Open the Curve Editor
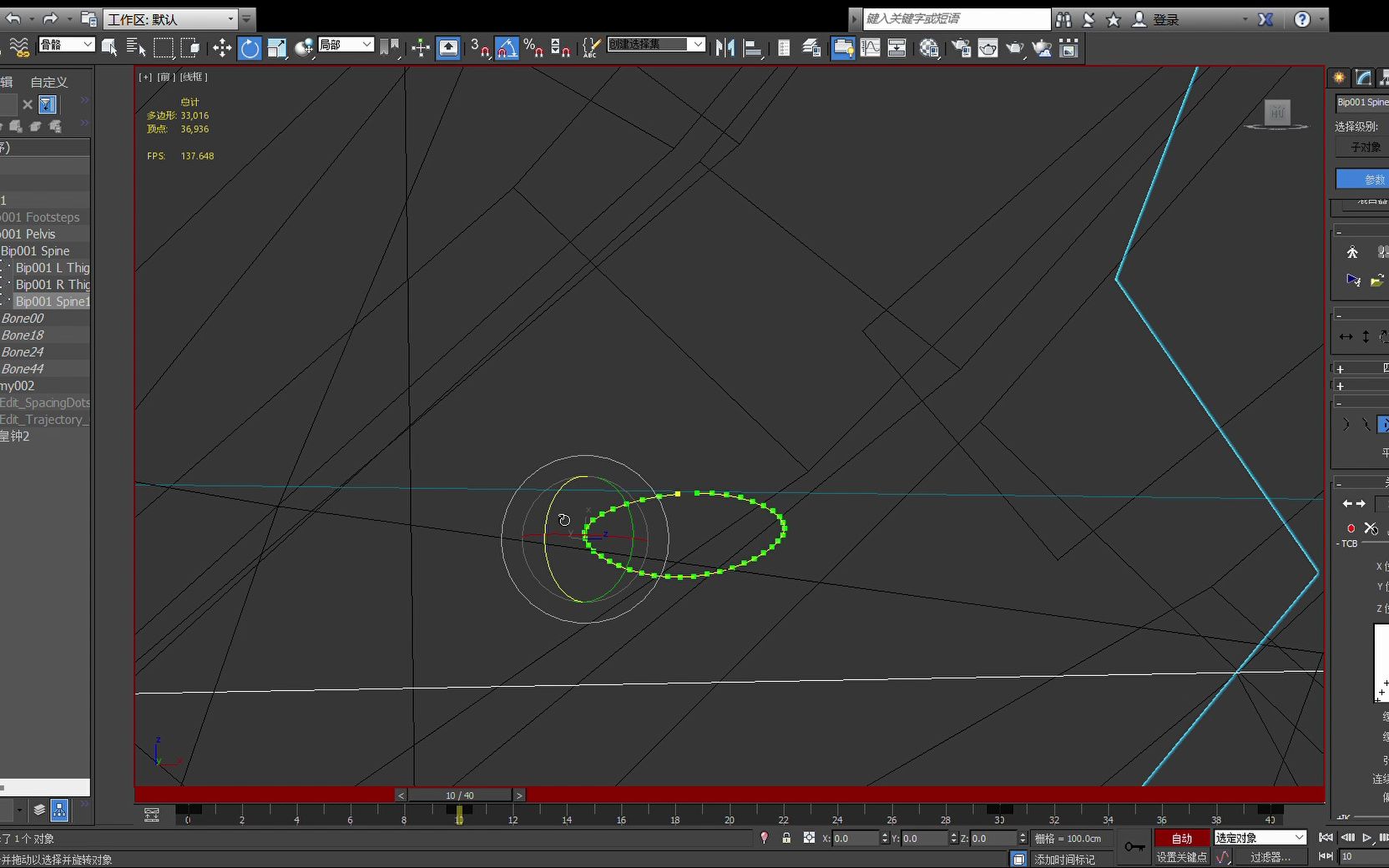This screenshot has height=868, width=1389. point(871,48)
